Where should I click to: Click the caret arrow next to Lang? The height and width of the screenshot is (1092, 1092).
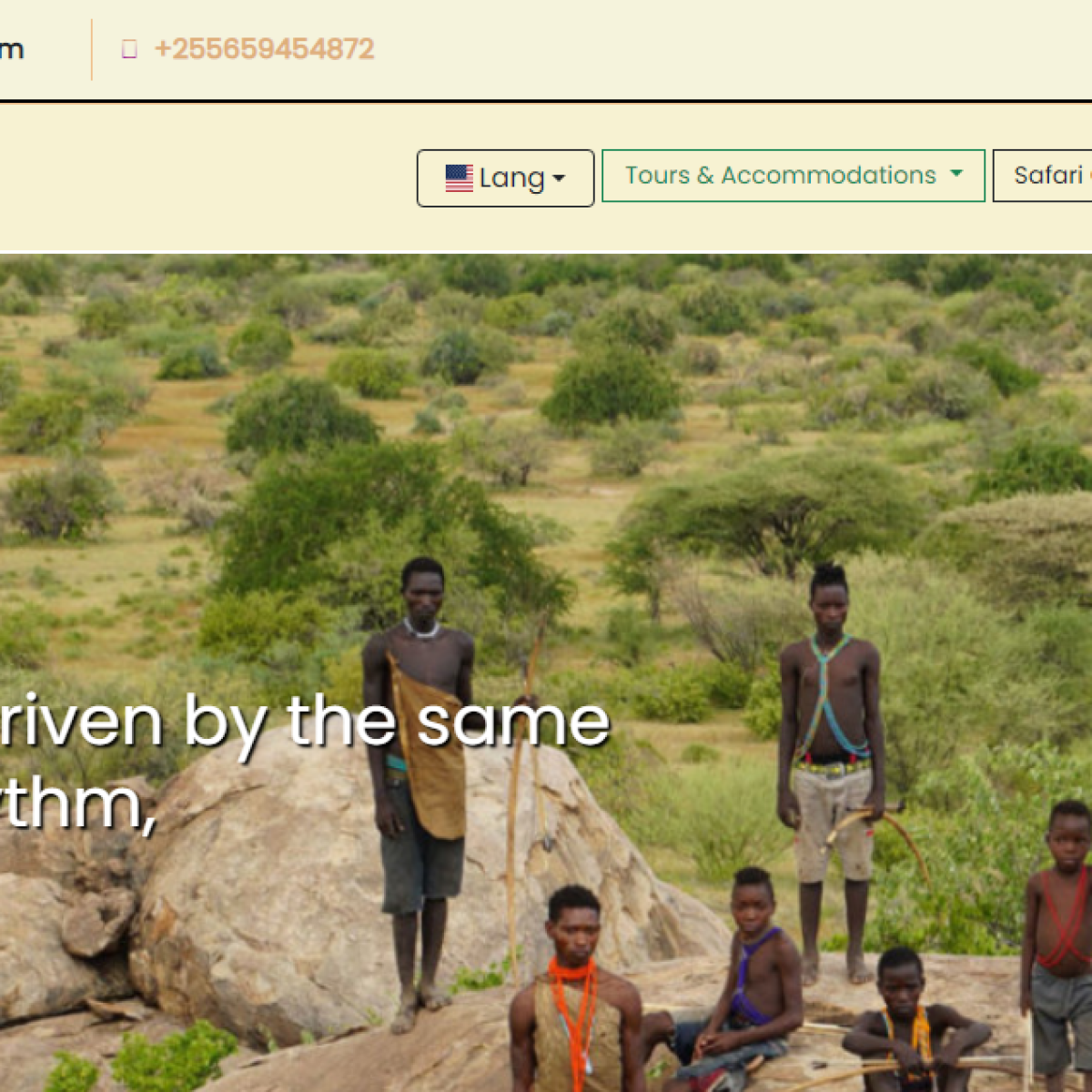click(559, 178)
